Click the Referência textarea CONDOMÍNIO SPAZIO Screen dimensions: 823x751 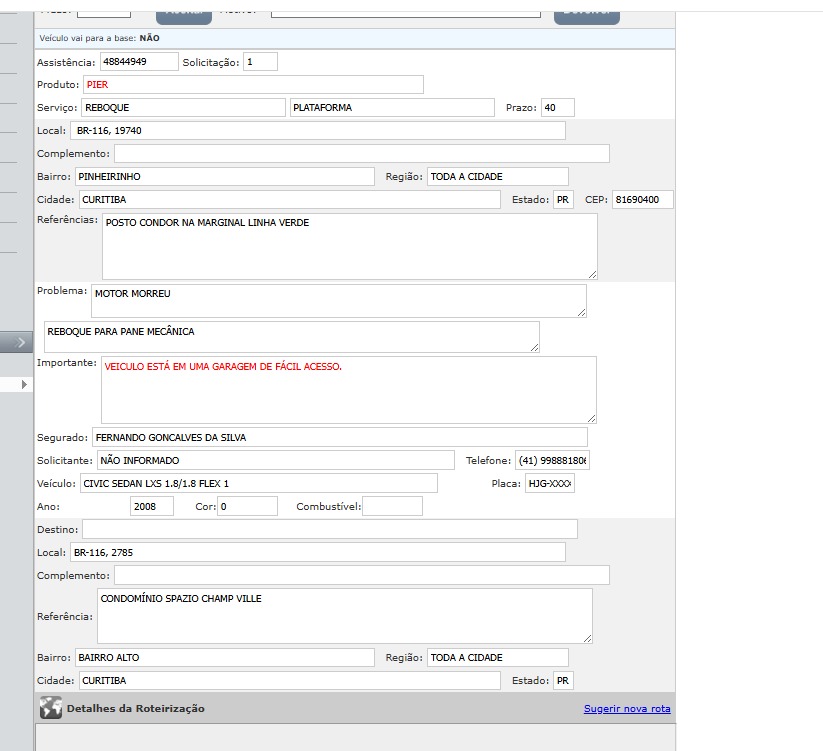pyautogui.click(x=345, y=616)
